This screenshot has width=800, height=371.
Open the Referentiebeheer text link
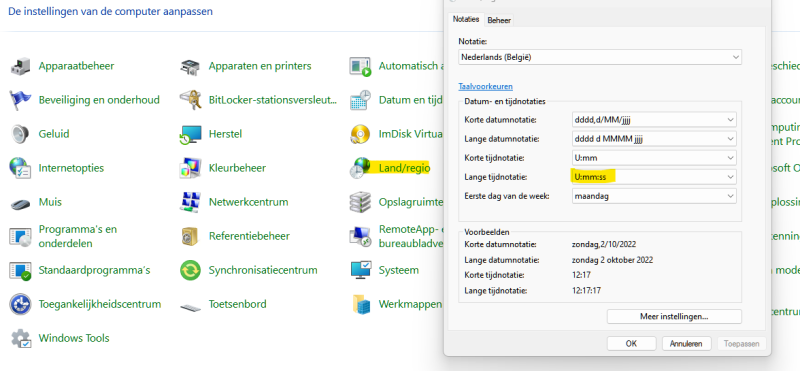(x=249, y=236)
